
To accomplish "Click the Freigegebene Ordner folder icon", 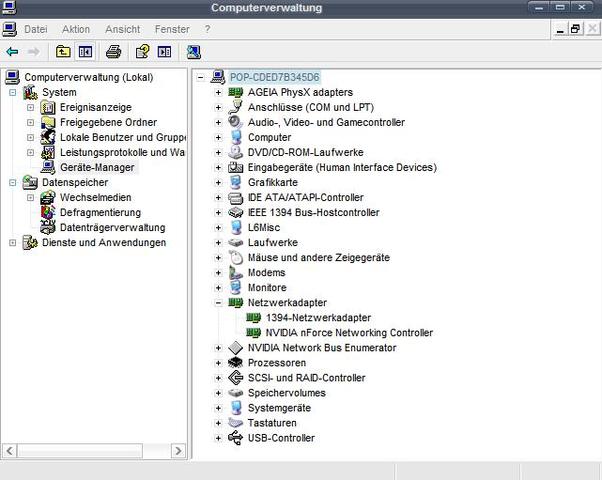I will 48,122.
